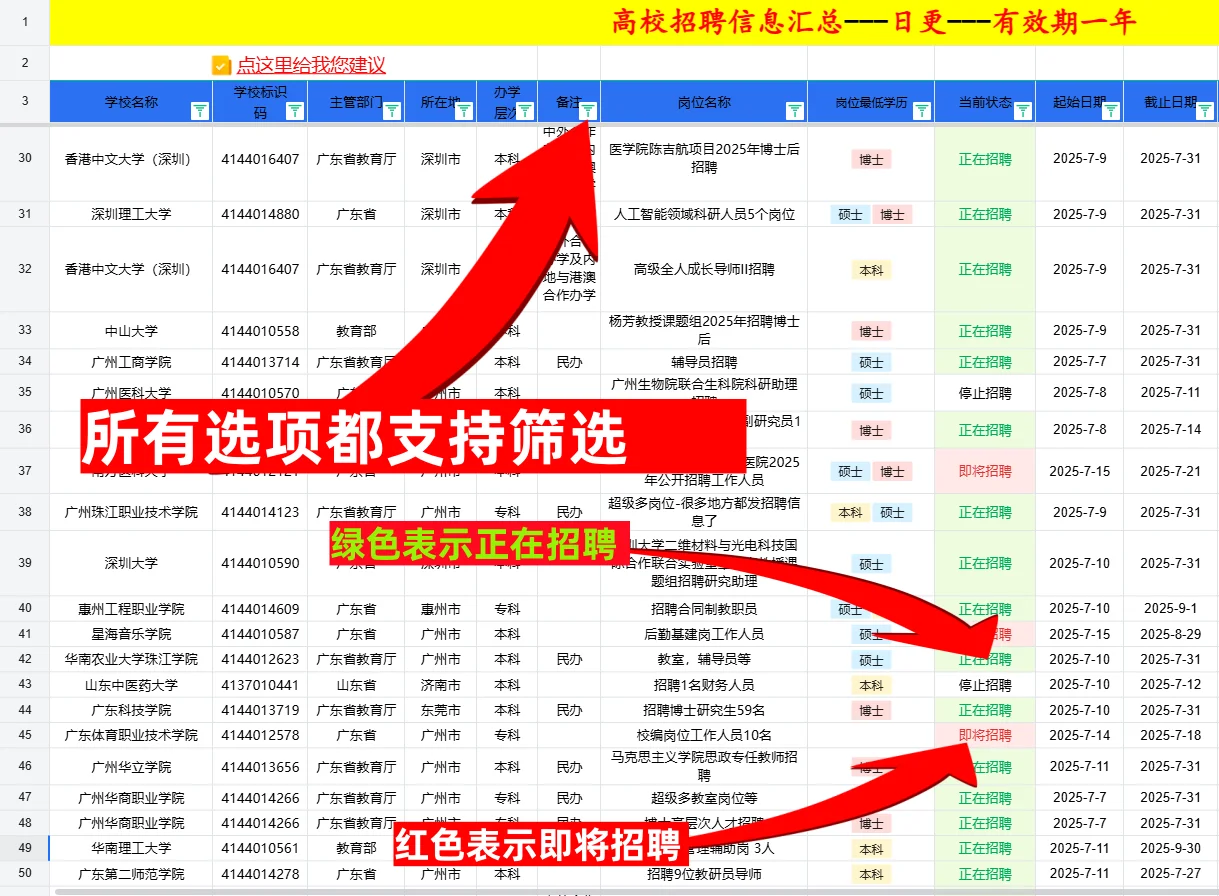Image resolution: width=1219 pixels, height=896 pixels.
Task: Click the yellow checkbox icon beside suggestion link
Action: (221, 65)
